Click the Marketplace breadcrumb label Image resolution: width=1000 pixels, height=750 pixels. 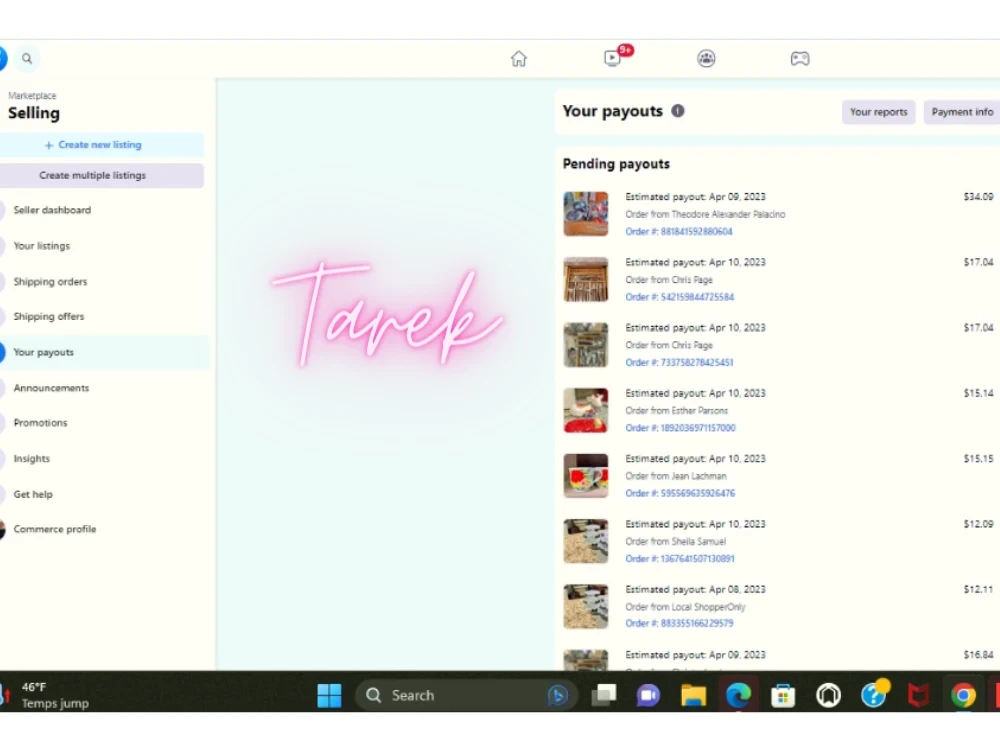pos(32,96)
